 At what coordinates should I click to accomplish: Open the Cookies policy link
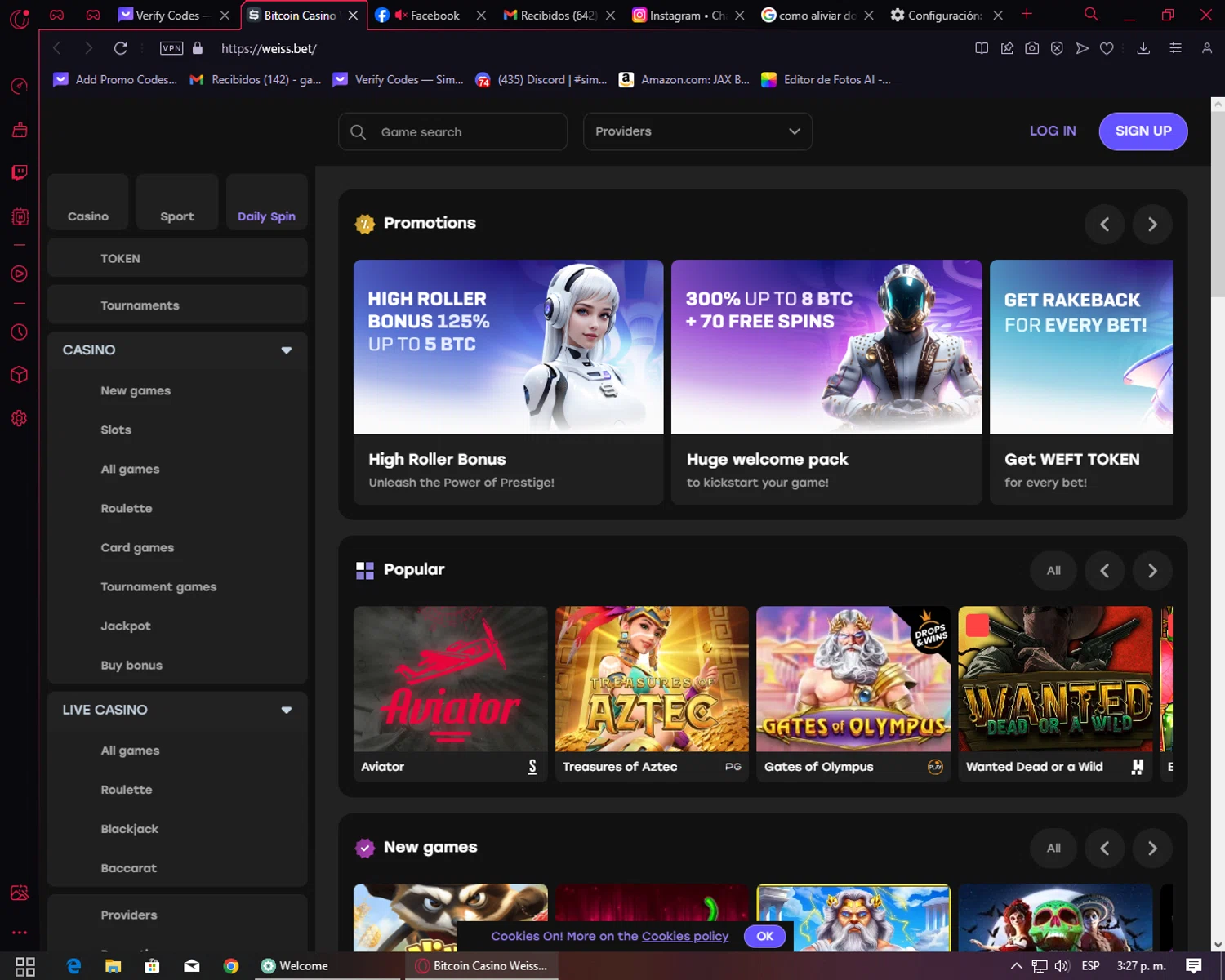point(685,936)
